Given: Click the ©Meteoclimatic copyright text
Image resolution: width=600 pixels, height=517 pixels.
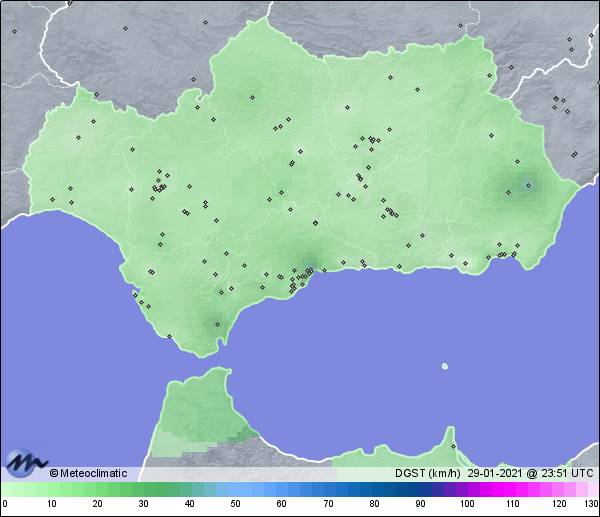Looking at the screenshot, I should click(88, 473).
